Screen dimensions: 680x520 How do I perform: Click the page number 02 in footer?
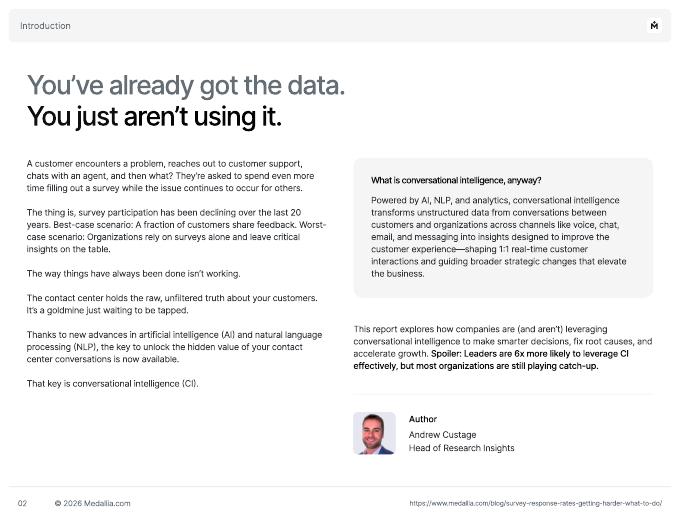[x=22, y=503]
